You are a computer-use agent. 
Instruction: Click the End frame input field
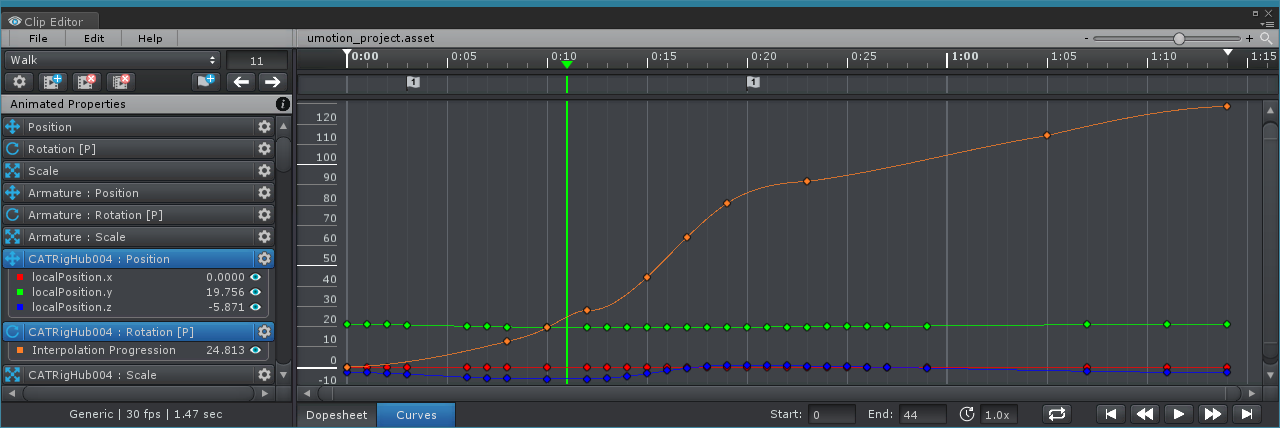(x=922, y=414)
